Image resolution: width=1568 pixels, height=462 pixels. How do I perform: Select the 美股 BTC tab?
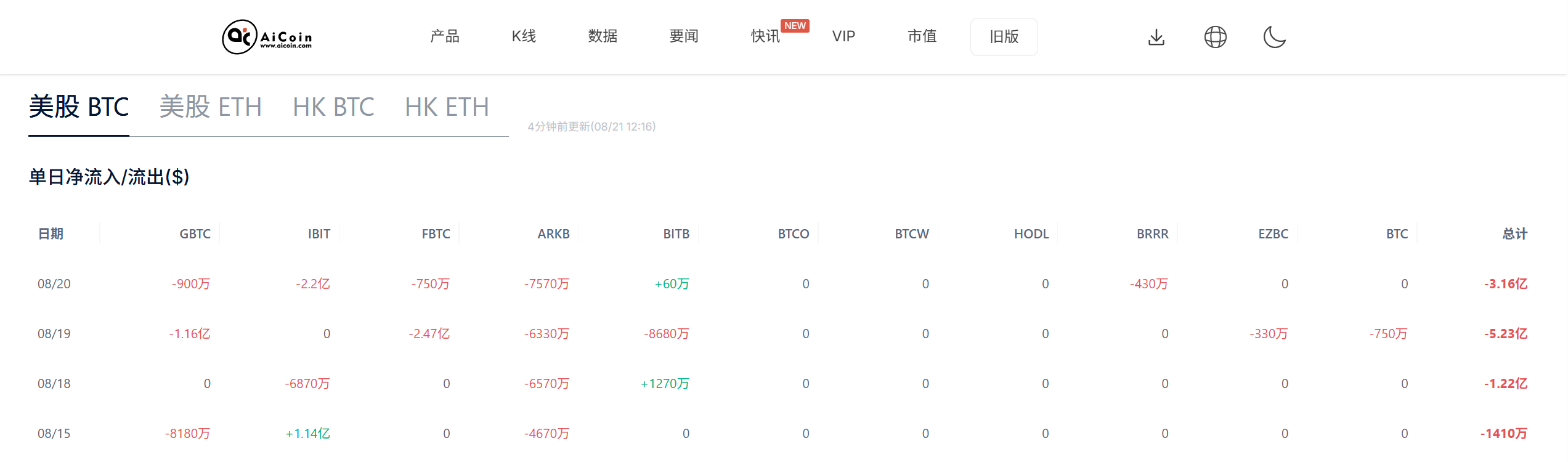click(79, 107)
